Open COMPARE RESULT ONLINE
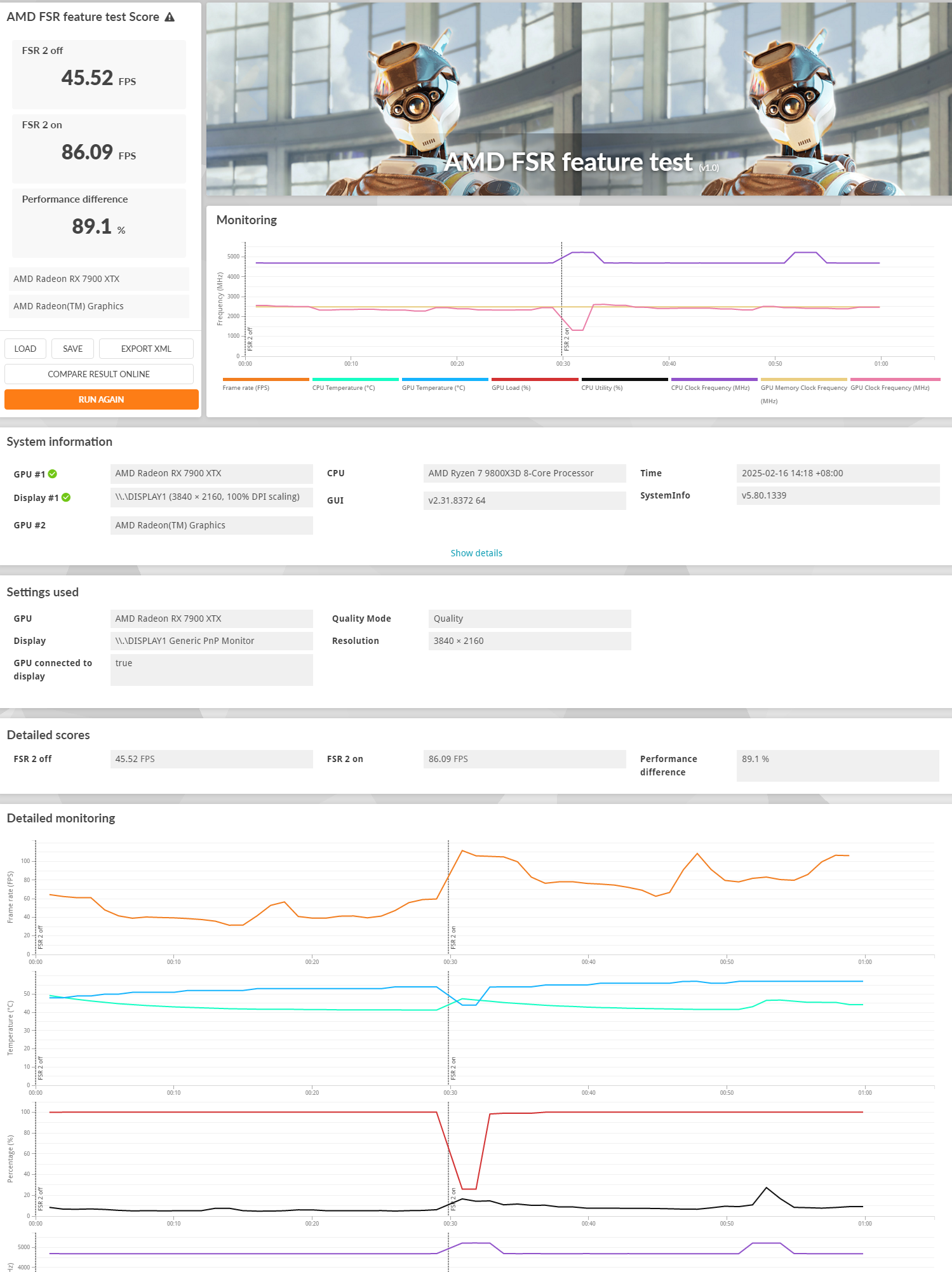The width and height of the screenshot is (952, 1272). coord(99,374)
